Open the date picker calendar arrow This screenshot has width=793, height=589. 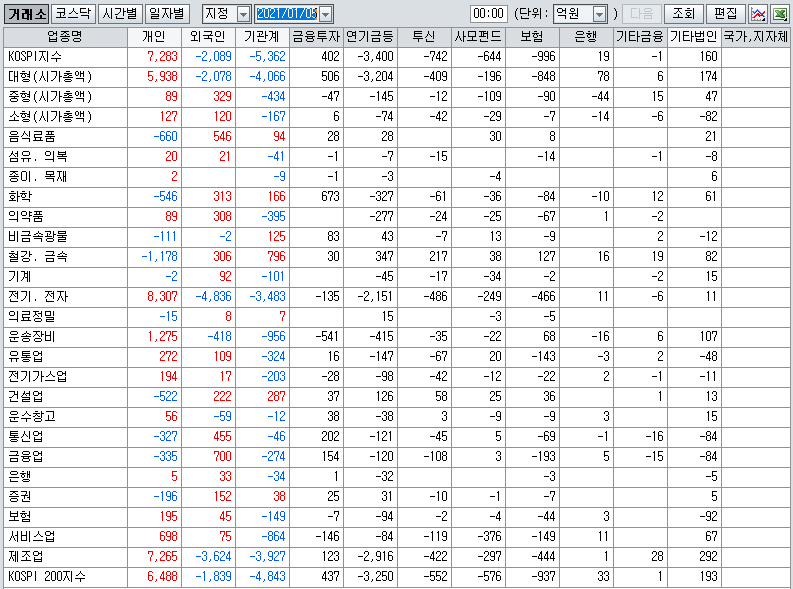(x=326, y=14)
